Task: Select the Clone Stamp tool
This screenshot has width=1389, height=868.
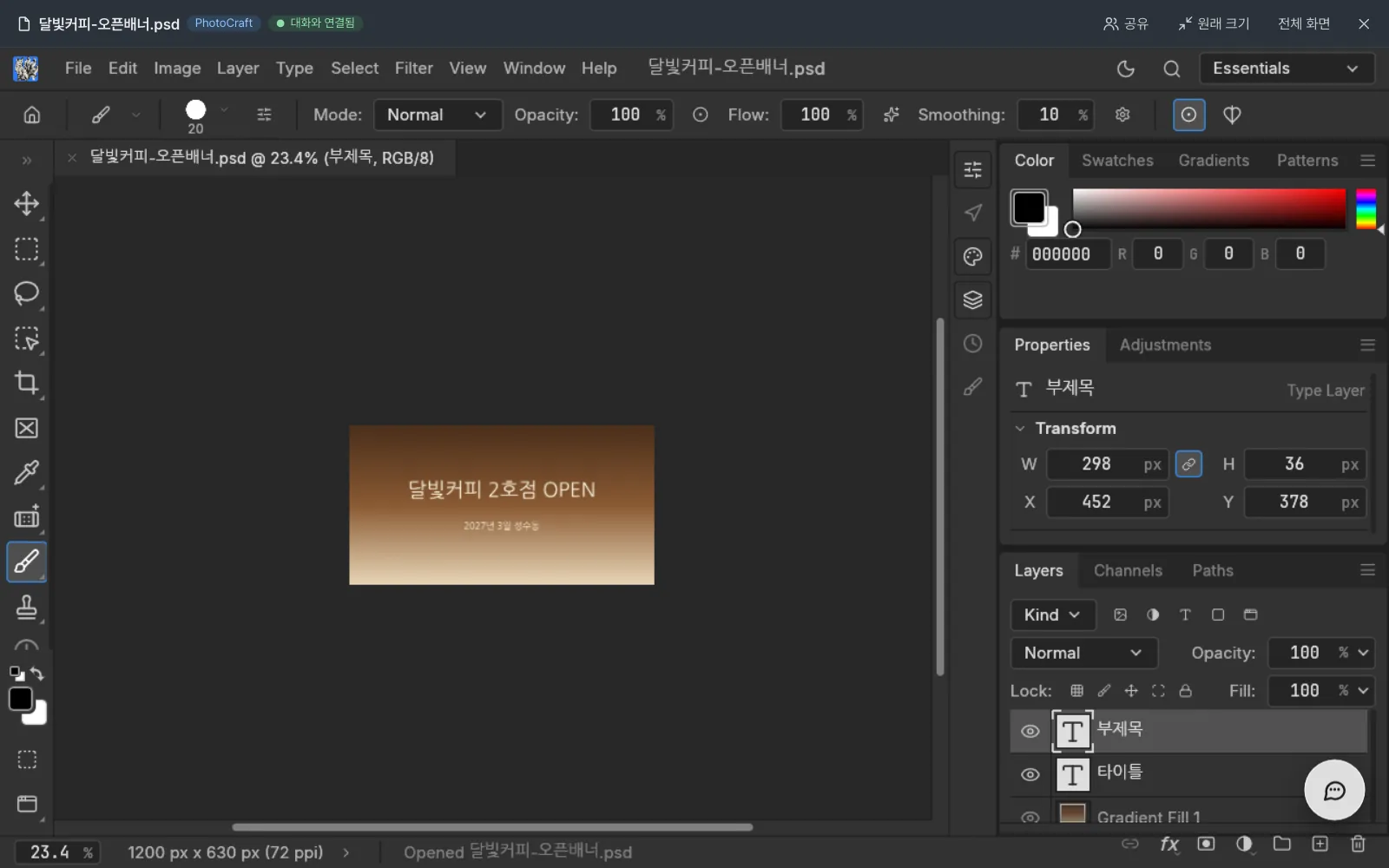Action: (27, 607)
